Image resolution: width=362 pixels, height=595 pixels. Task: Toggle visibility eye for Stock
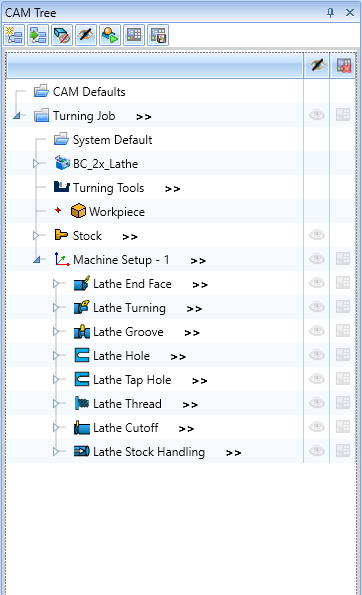[x=317, y=235]
